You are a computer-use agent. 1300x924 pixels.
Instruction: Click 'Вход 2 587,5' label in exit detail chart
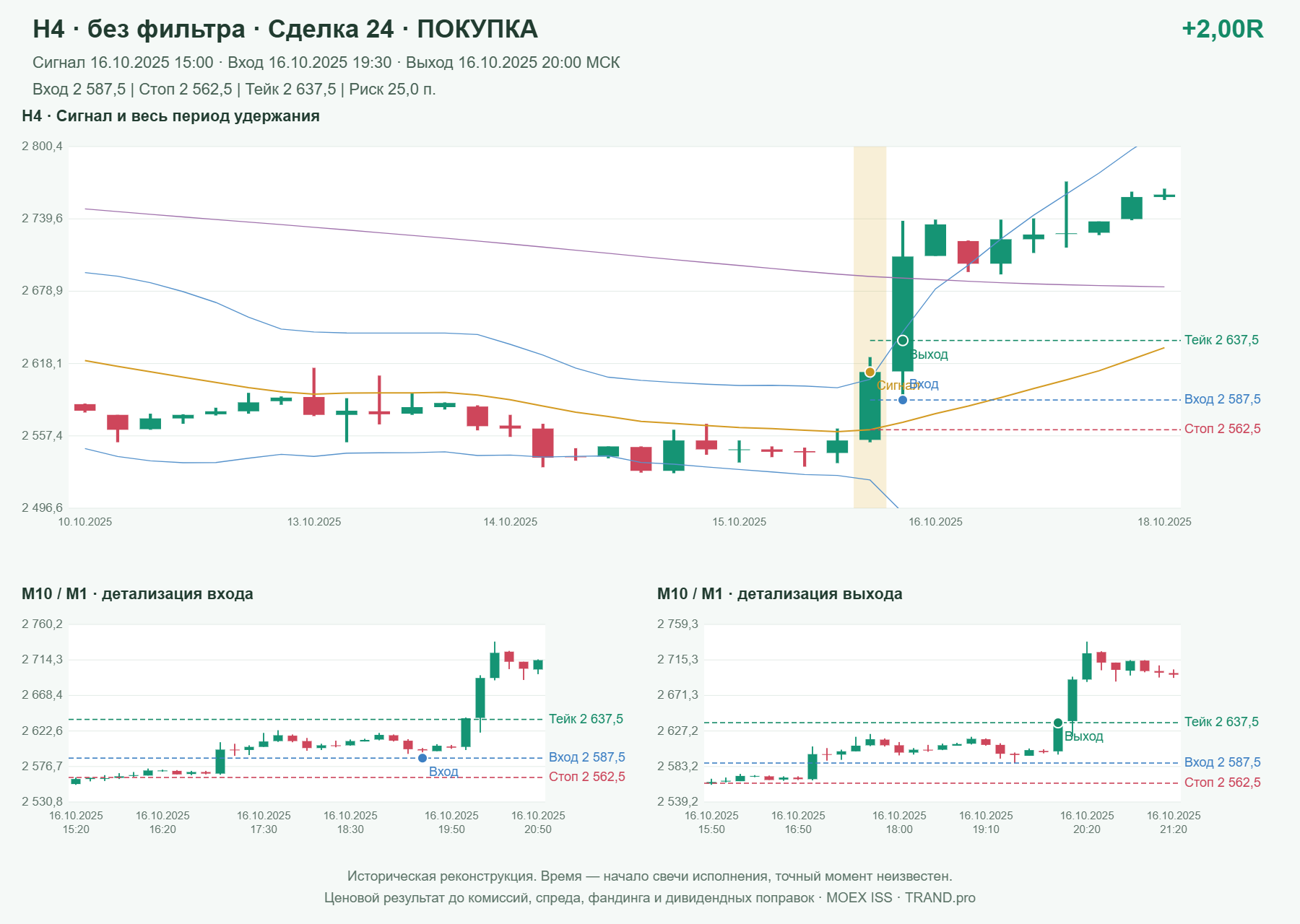(x=1222, y=762)
